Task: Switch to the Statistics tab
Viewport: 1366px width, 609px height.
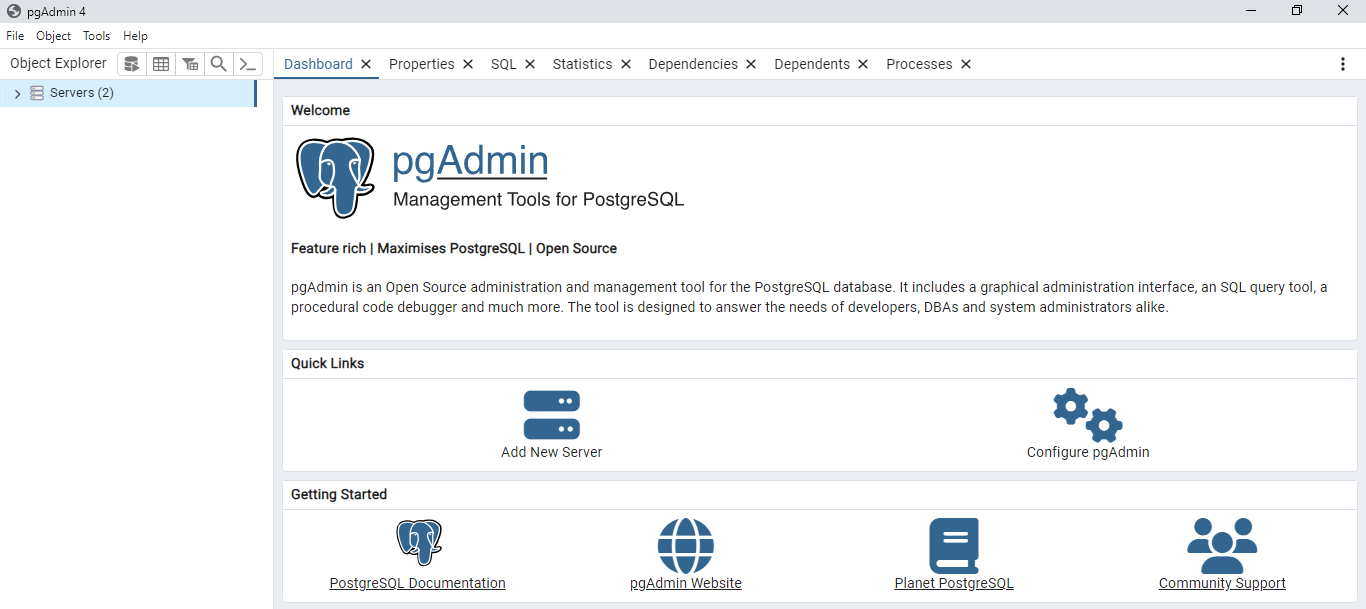Action: 582,64
